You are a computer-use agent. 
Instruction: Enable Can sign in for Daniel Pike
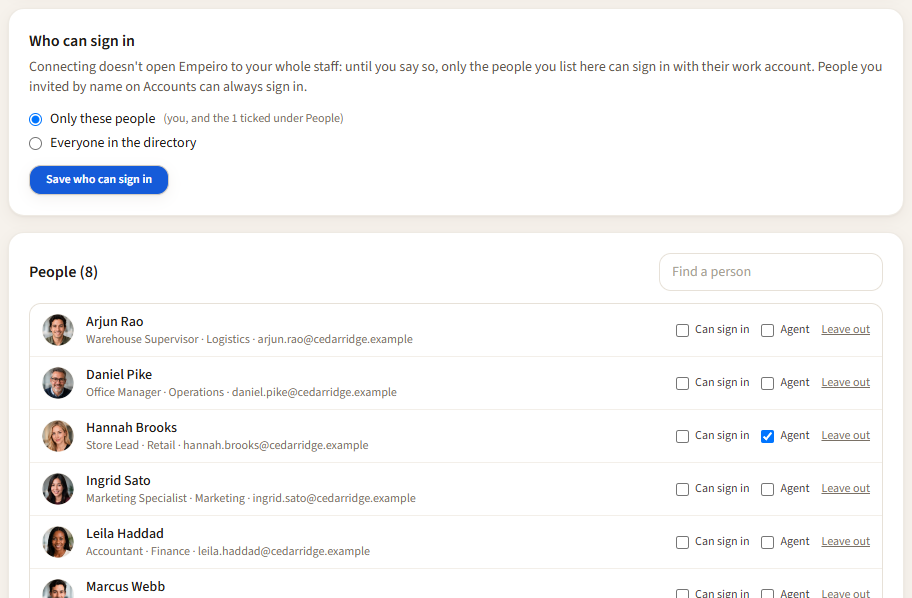(682, 383)
